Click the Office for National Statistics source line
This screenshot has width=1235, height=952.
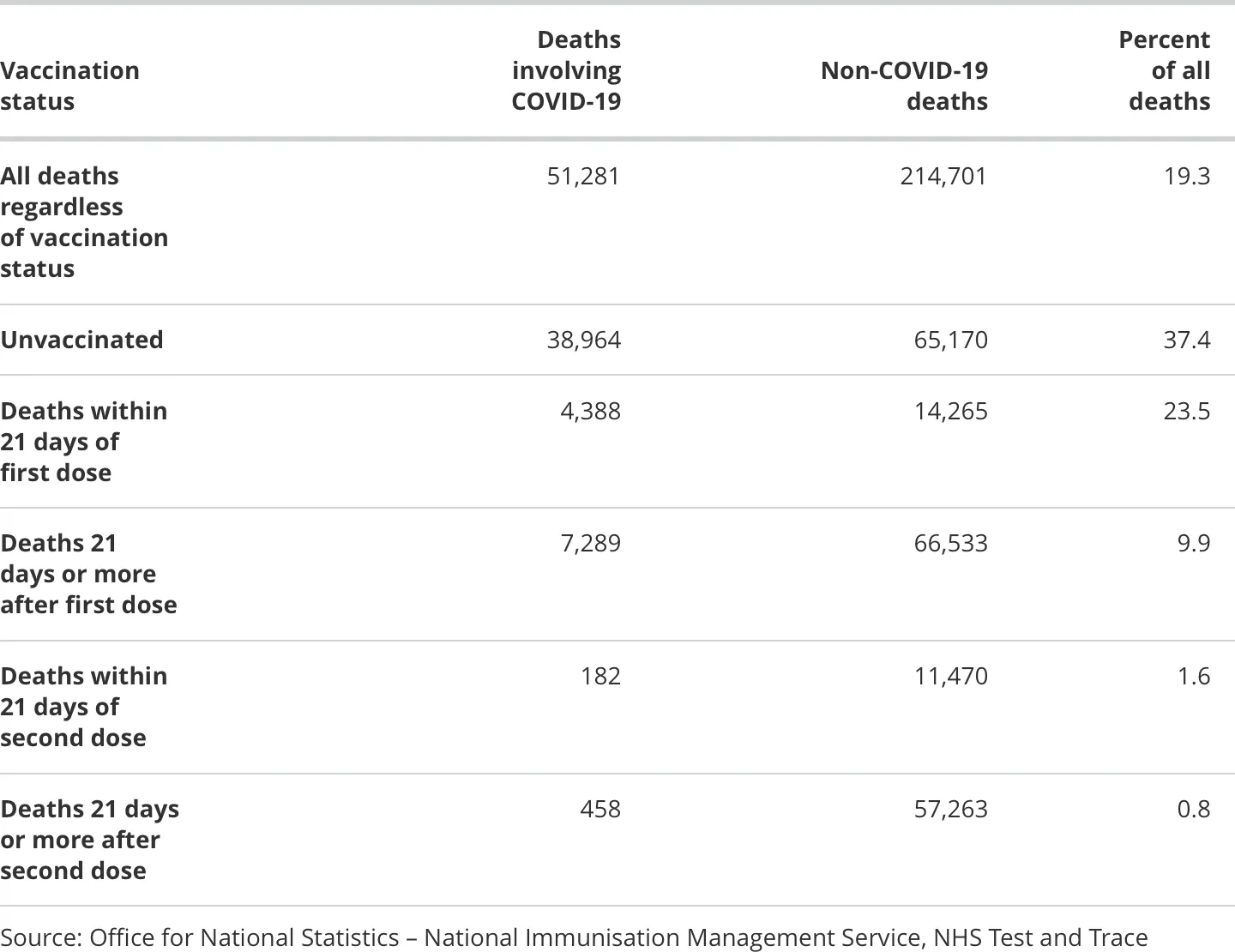coord(574,937)
